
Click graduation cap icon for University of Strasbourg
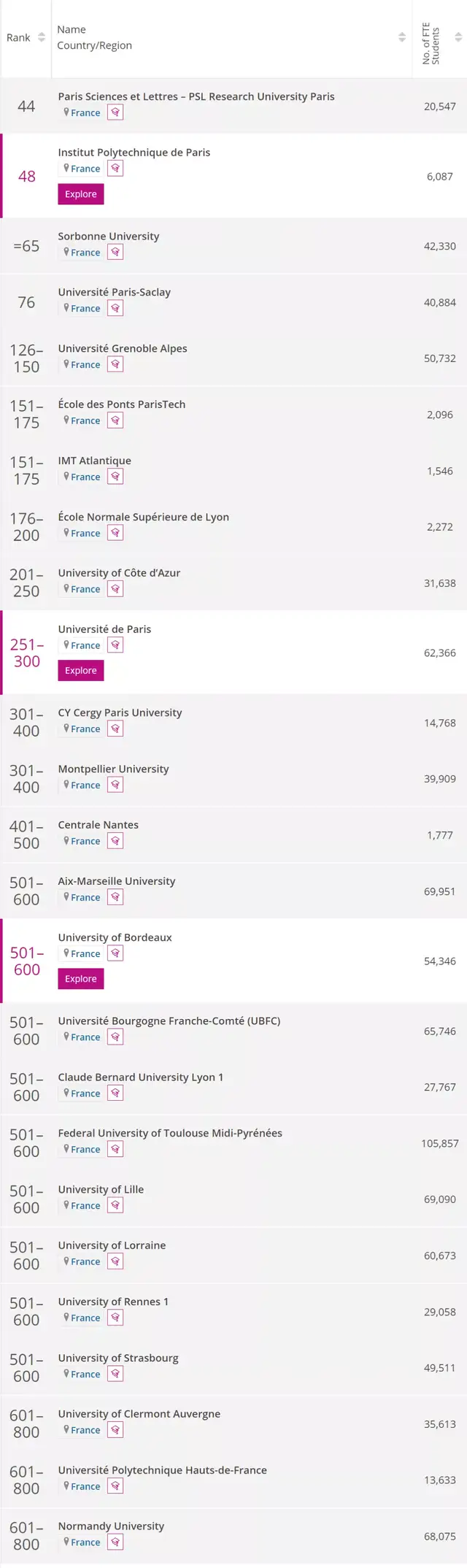(115, 1374)
